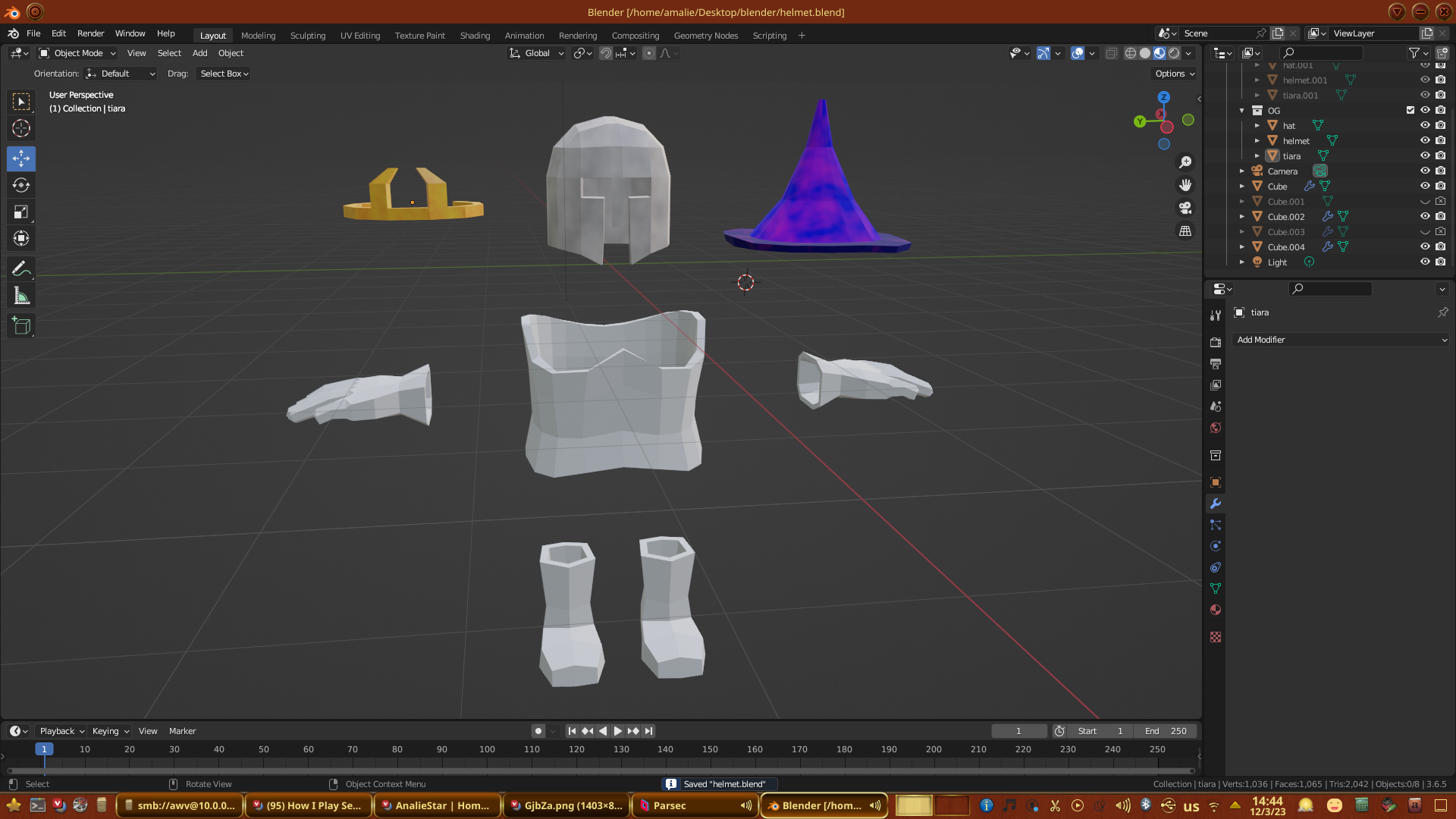Choose the Annotate pencil tool
The height and width of the screenshot is (819, 1456).
tap(21, 269)
